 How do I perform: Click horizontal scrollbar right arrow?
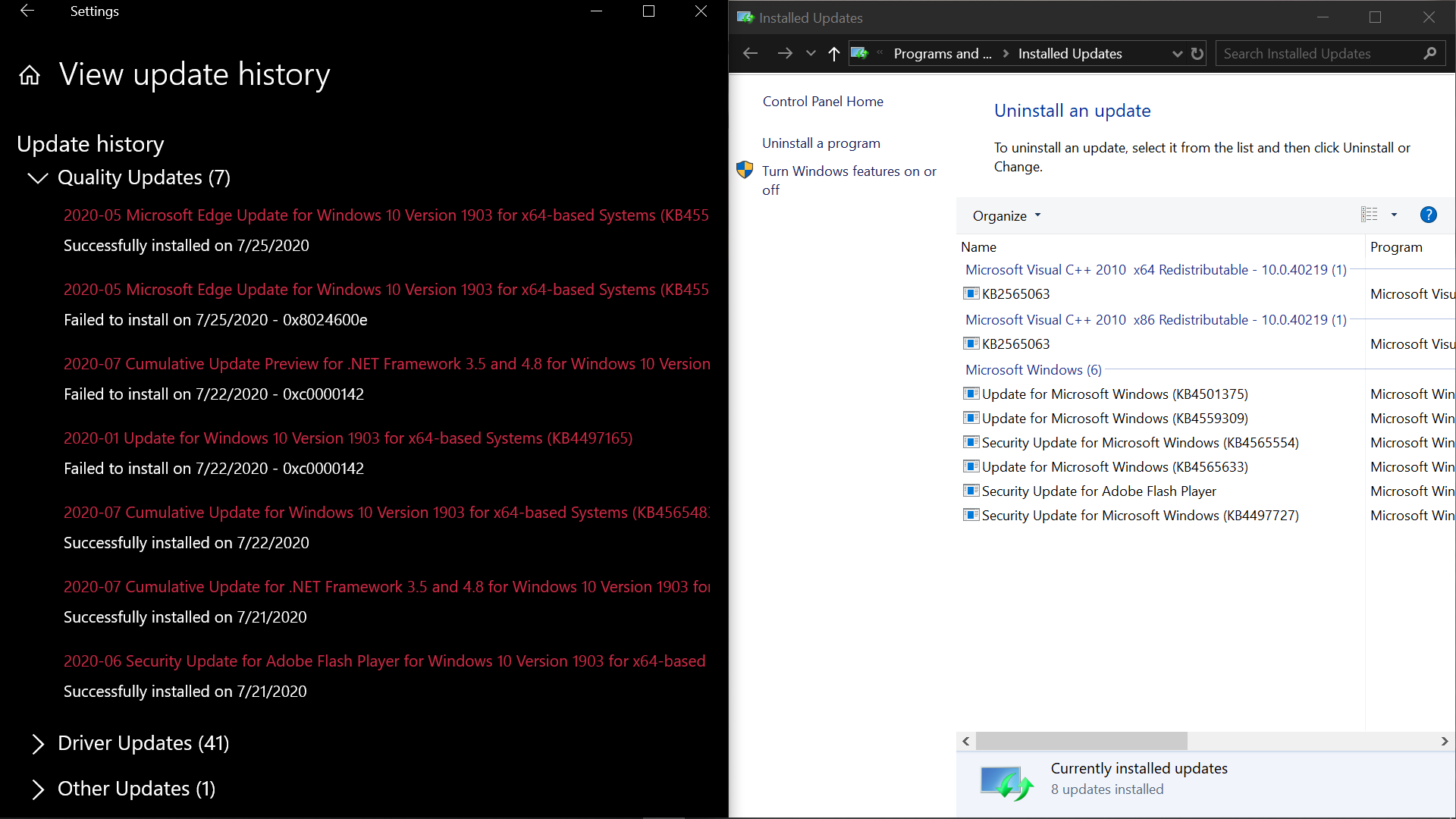click(x=1445, y=741)
